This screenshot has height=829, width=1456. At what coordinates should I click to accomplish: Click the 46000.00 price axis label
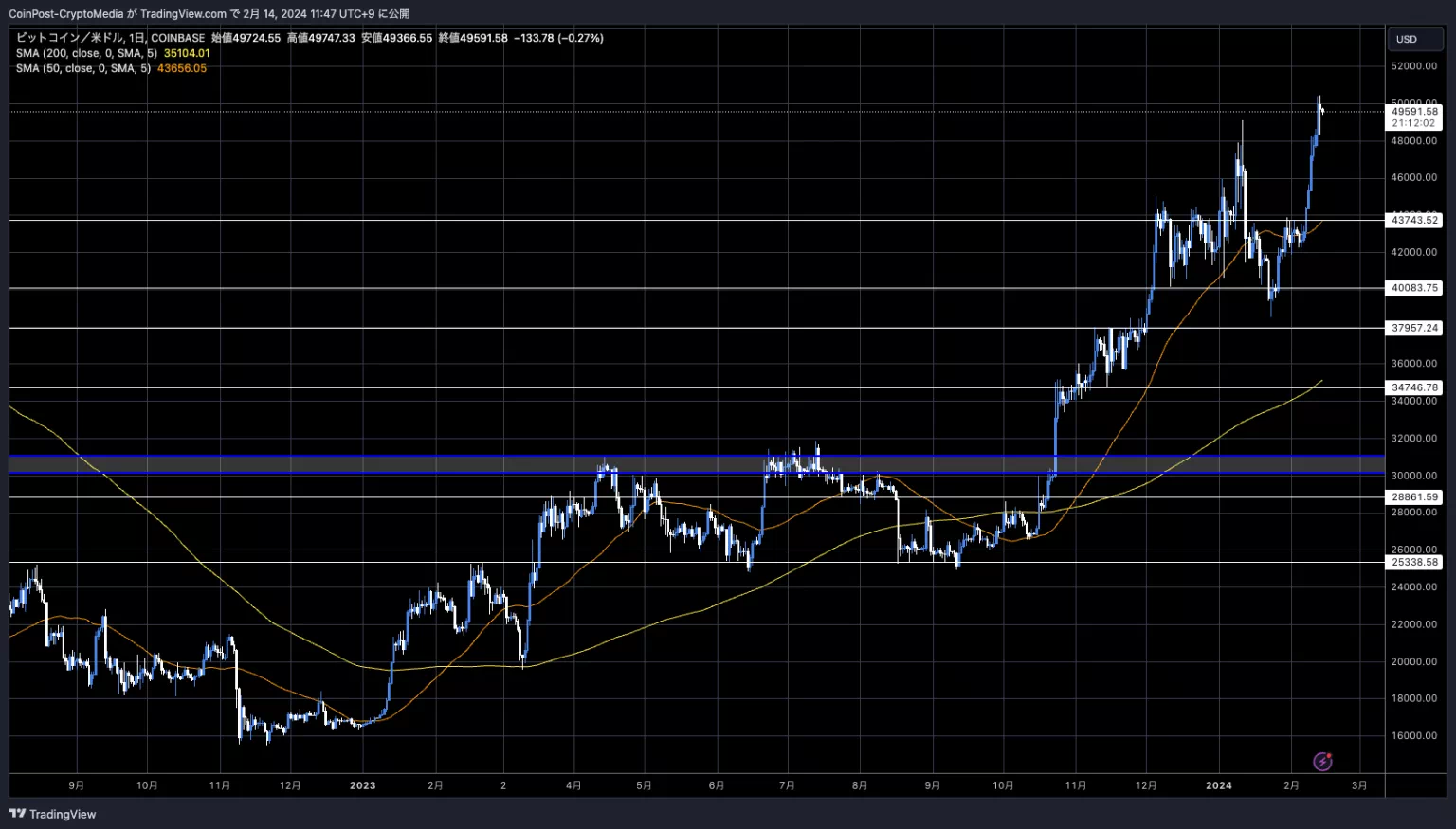[1414, 177]
